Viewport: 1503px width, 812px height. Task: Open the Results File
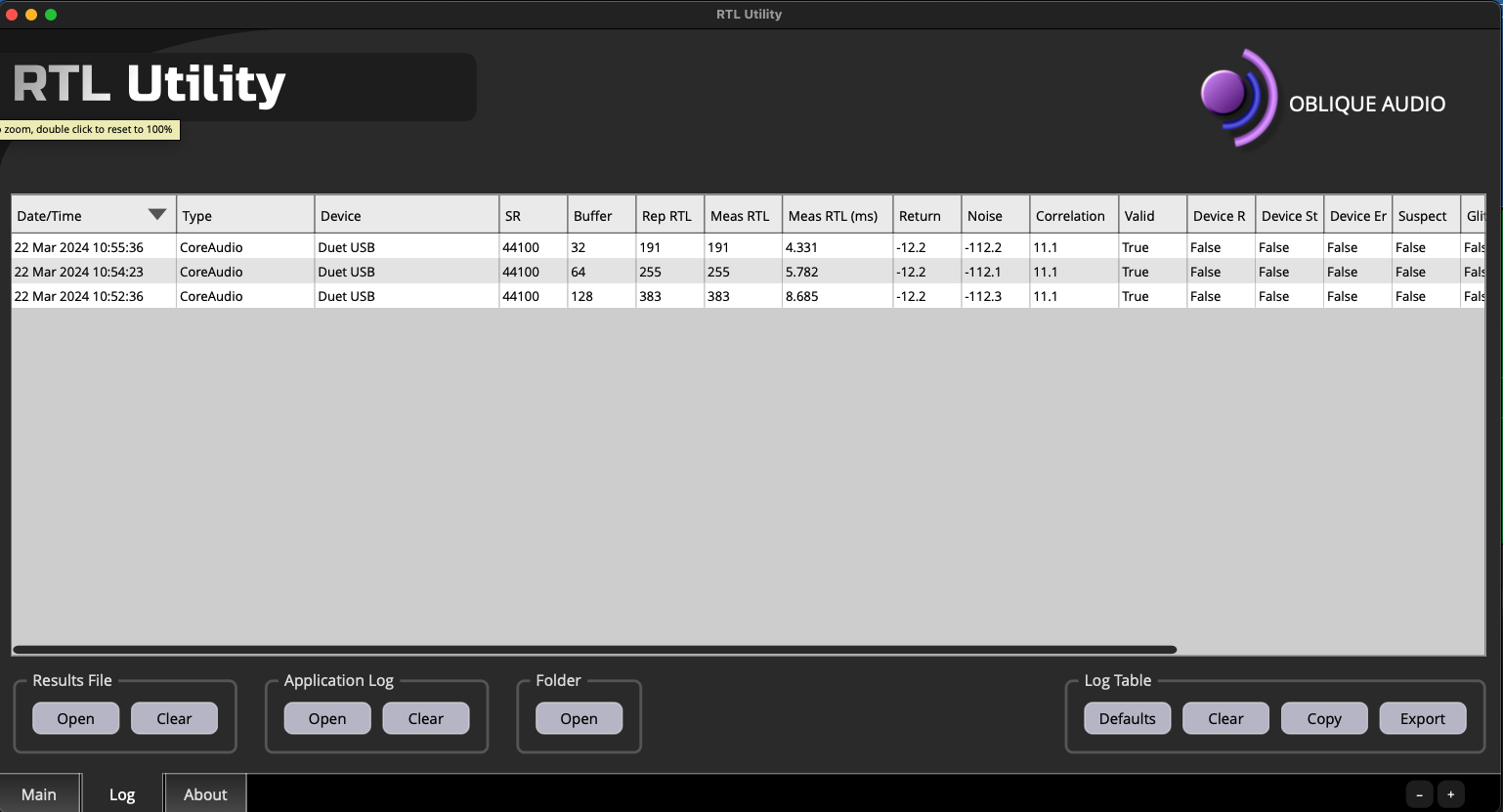tap(75, 718)
